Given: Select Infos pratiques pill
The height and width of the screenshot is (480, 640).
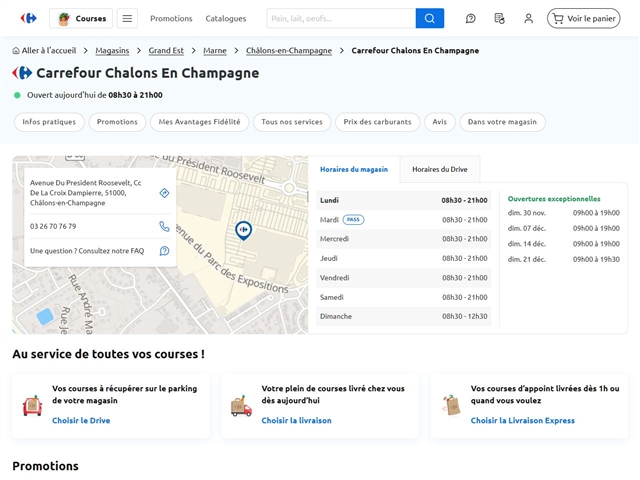Looking at the screenshot, I should pyautogui.click(x=49, y=122).
